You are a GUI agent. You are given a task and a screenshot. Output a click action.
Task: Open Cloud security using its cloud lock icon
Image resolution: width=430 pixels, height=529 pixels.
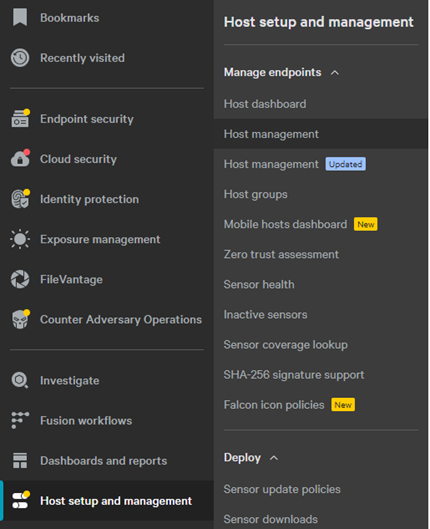[20, 158]
